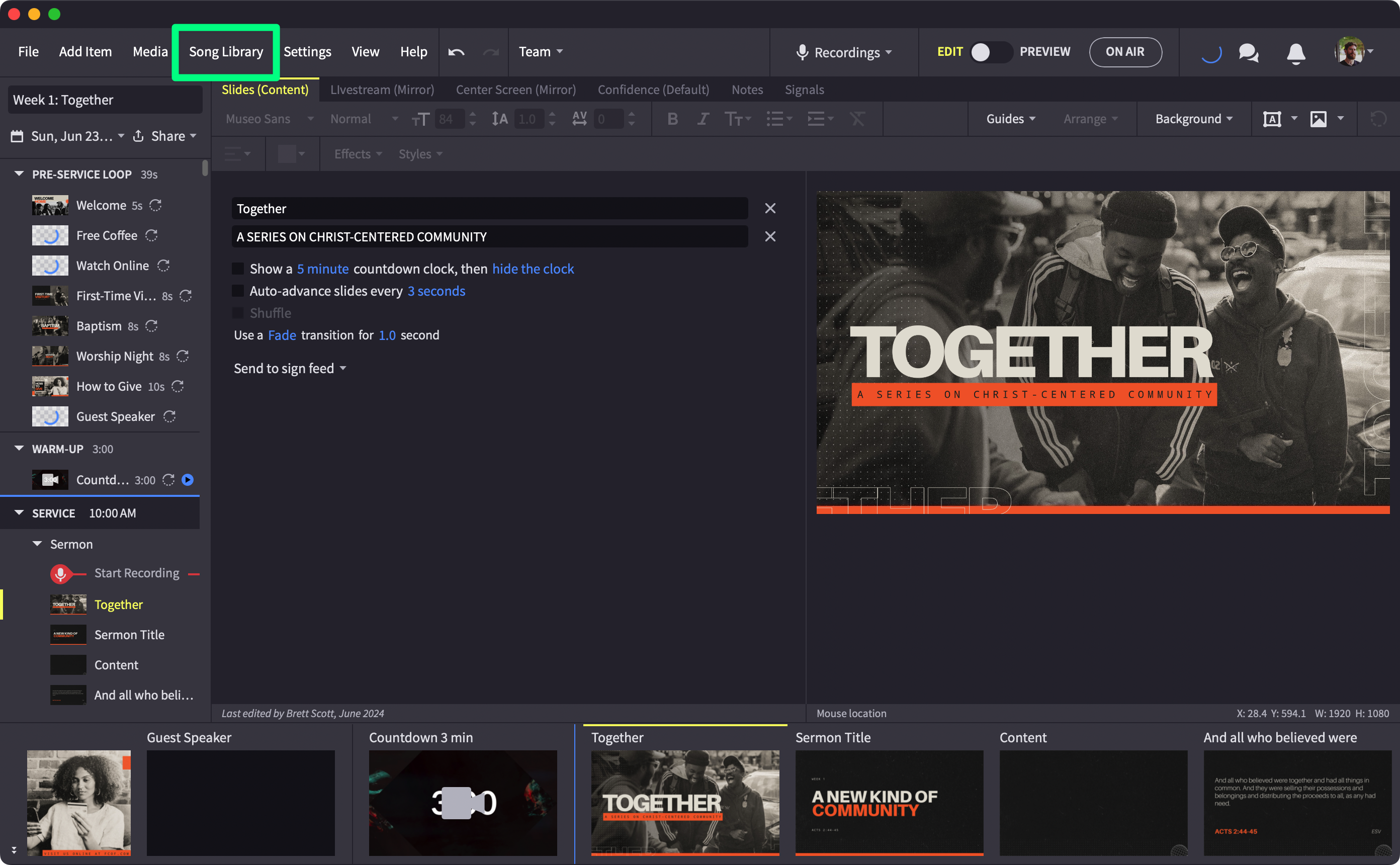This screenshot has width=1400, height=865.
Task: Collapse the WARM-UP section
Action: tap(19, 449)
